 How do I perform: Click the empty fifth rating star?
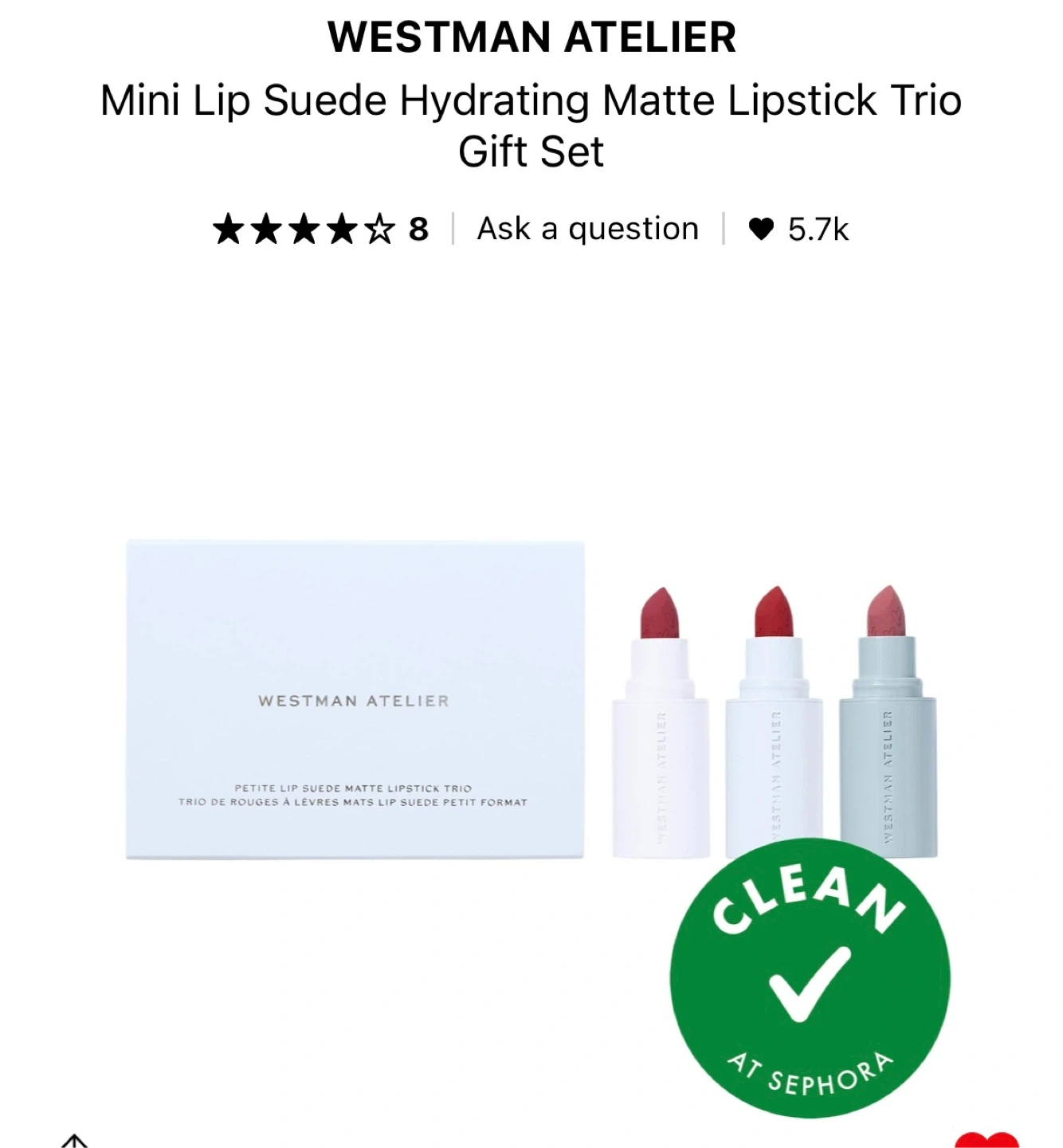380,229
